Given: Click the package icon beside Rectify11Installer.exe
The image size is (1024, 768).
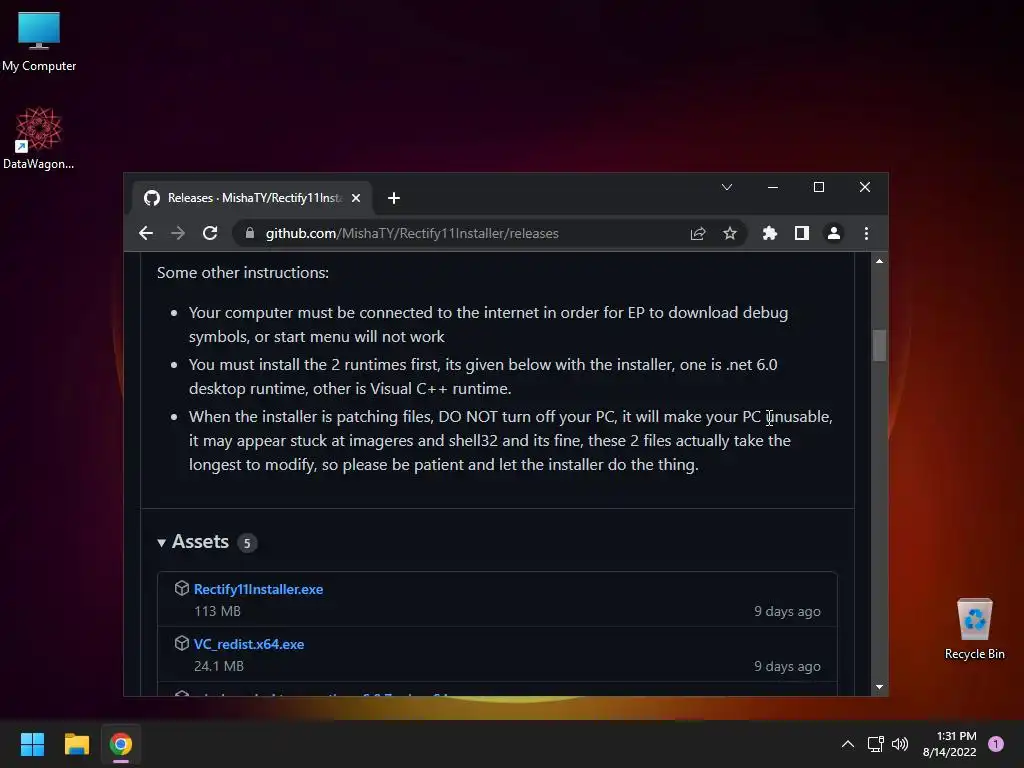Looking at the screenshot, I should pyautogui.click(x=182, y=588).
